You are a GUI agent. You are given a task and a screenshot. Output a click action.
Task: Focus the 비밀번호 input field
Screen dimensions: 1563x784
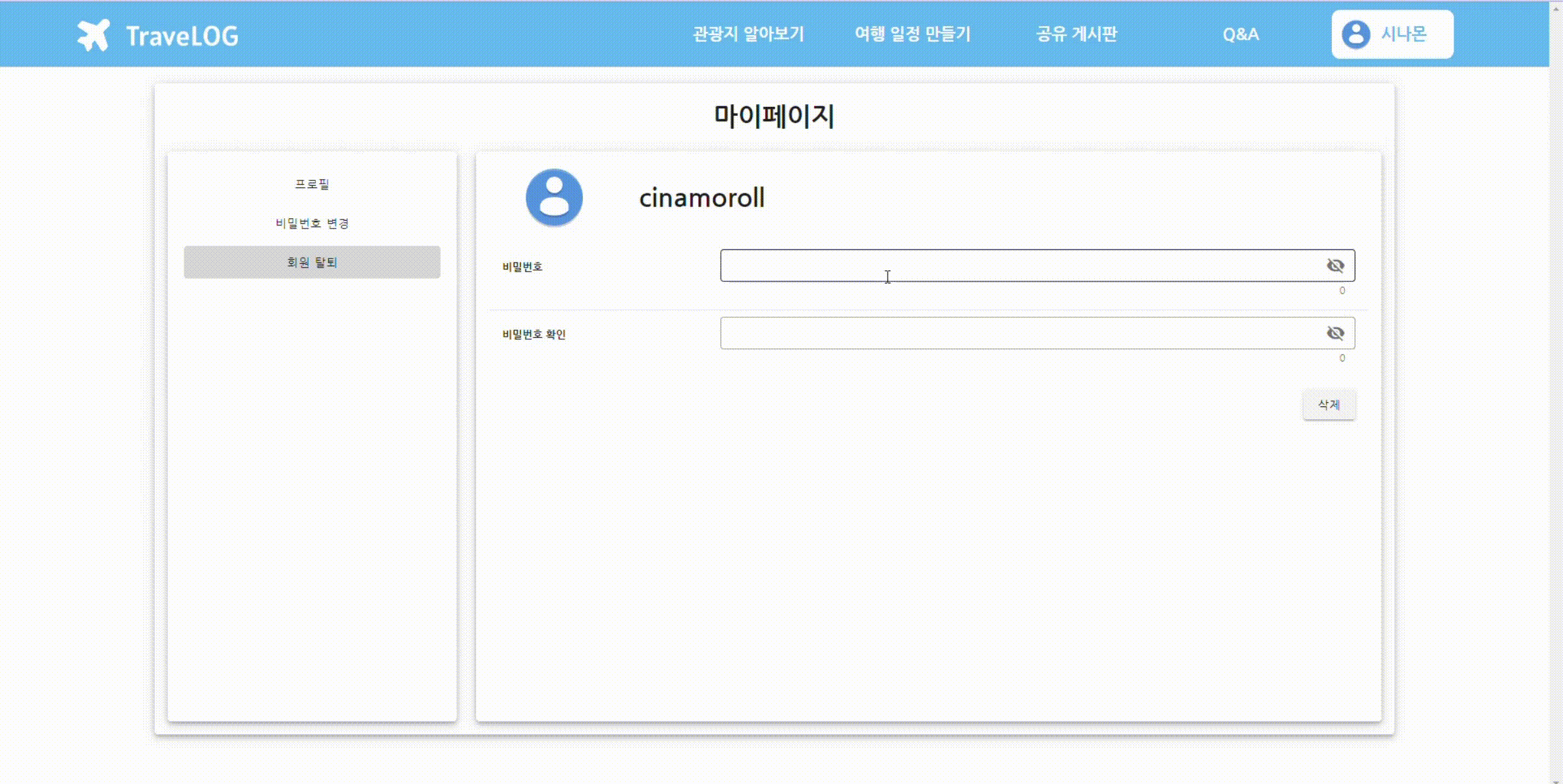coord(1016,266)
